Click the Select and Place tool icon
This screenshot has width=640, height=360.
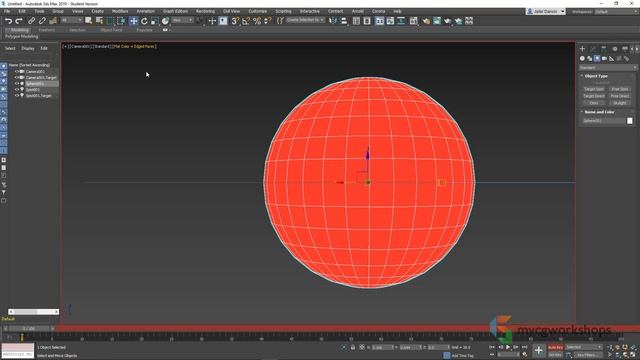[165, 21]
